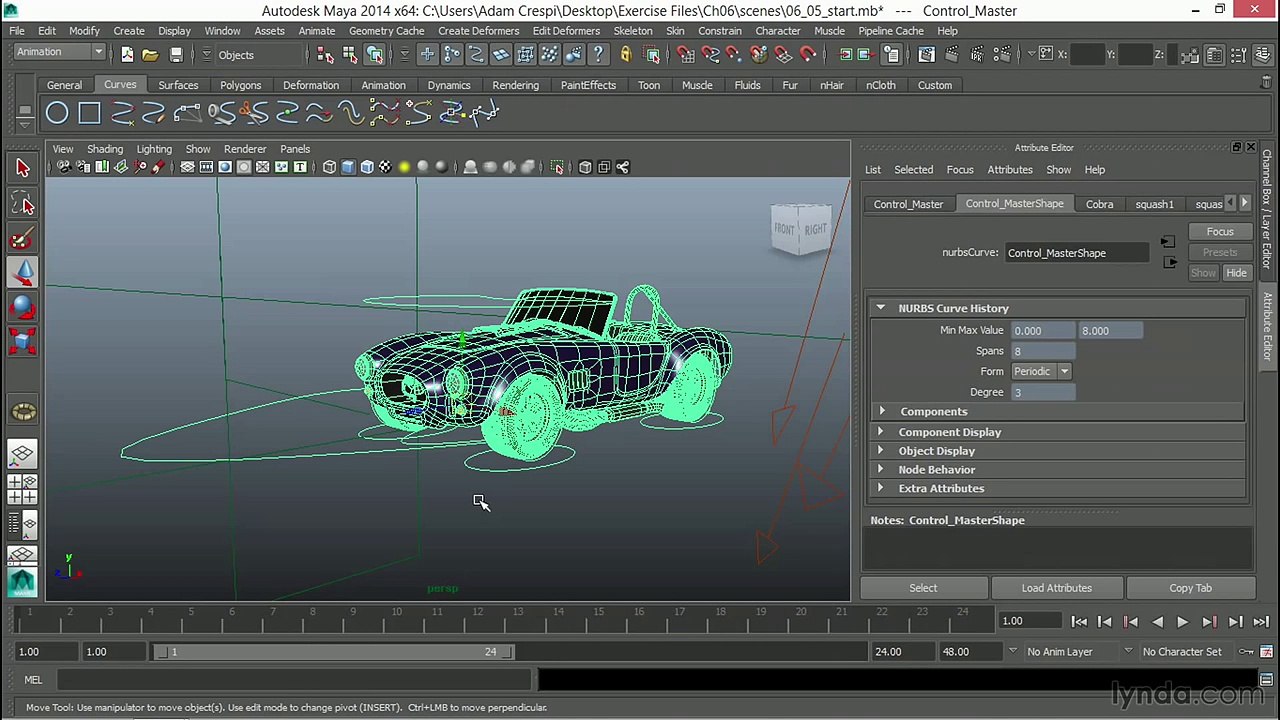Switch to the Cobra attribute tab

tap(1099, 204)
